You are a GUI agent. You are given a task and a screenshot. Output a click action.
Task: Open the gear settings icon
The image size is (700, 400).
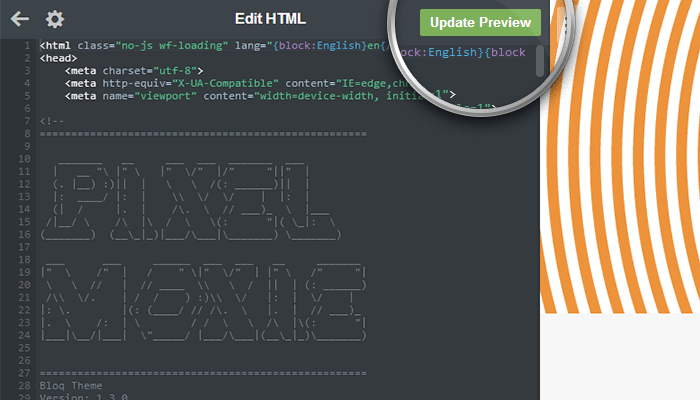pos(55,19)
